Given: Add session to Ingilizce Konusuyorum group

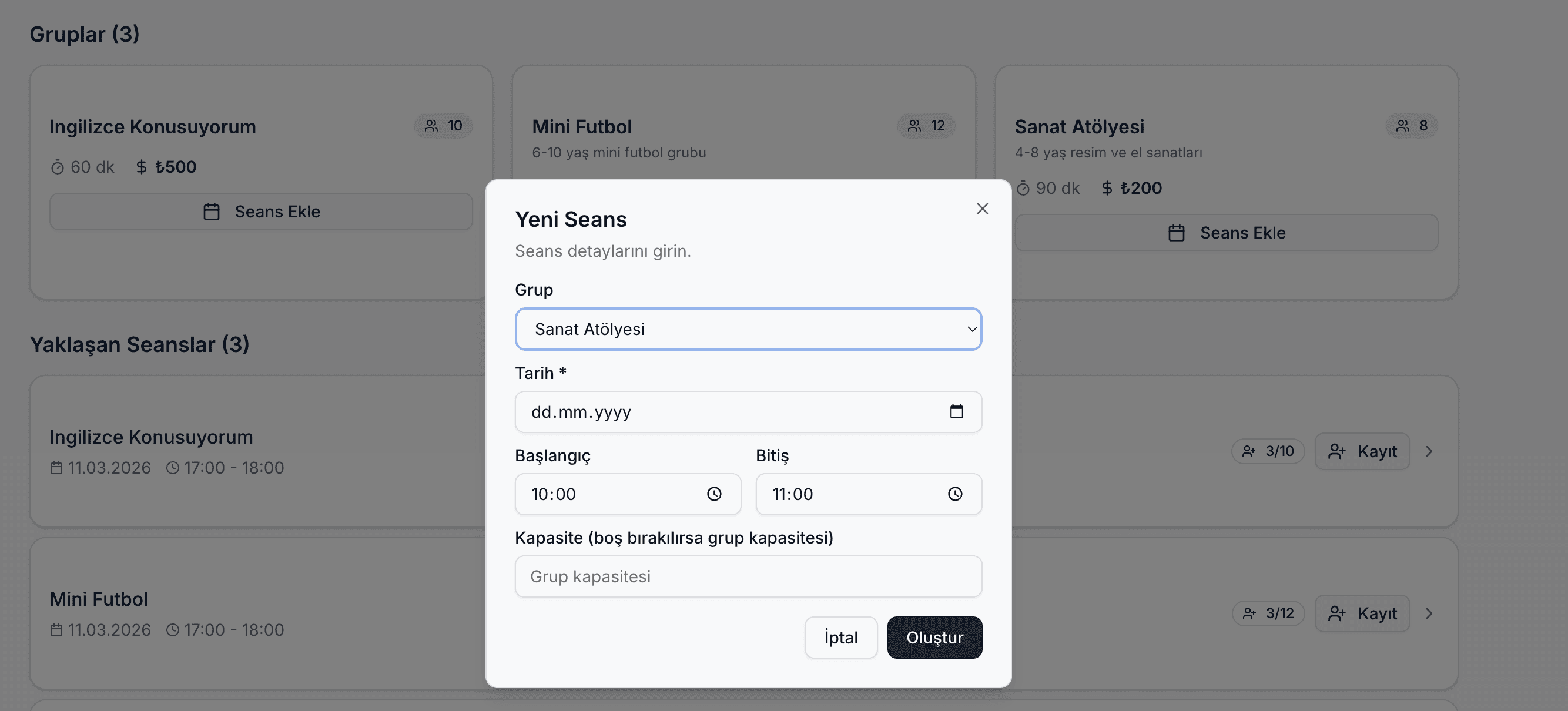Looking at the screenshot, I should click(x=261, y=212).
